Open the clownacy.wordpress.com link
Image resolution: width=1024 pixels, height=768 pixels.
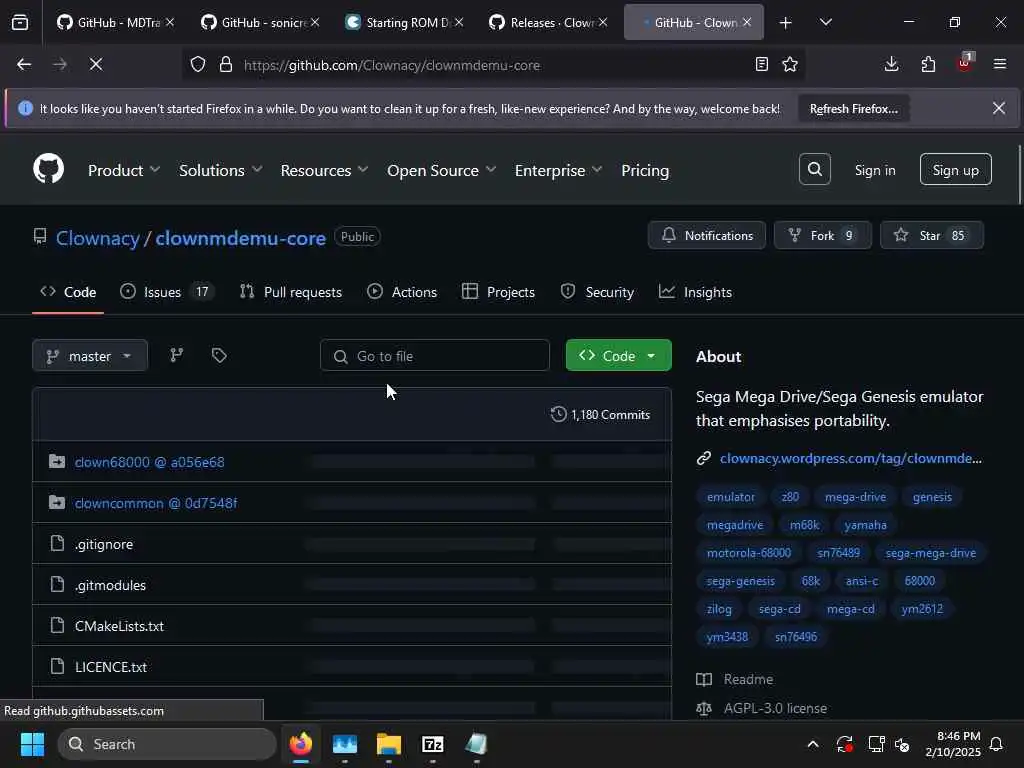click(x=850, y=458)
